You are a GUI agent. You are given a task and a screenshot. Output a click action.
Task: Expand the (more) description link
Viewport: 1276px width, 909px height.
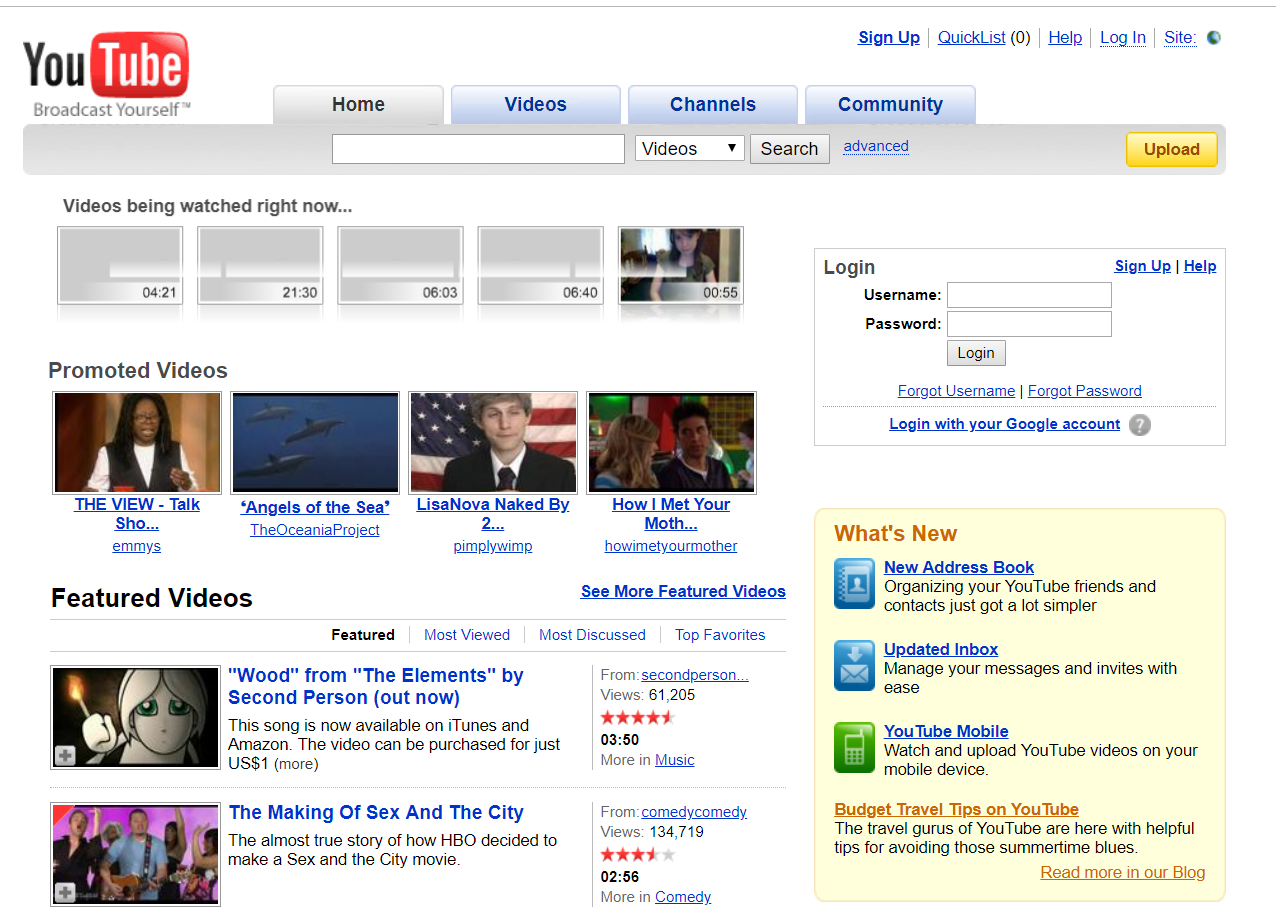[296, 764]
